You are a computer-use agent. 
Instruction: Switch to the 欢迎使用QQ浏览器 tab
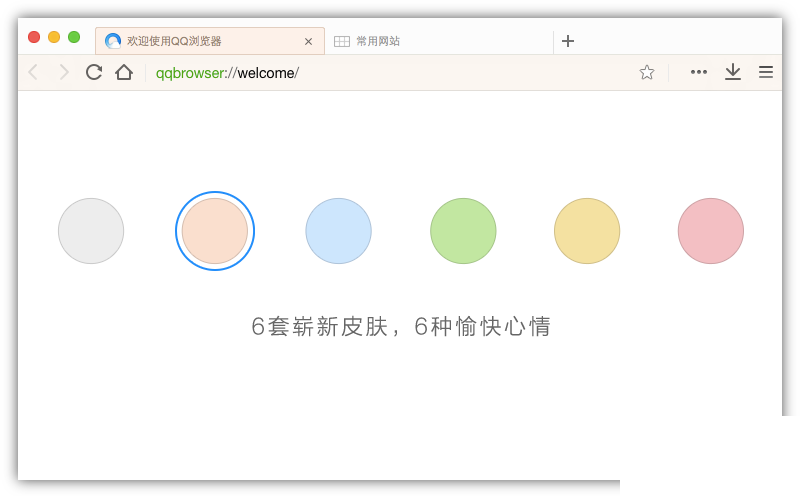(x=210, y=41)
